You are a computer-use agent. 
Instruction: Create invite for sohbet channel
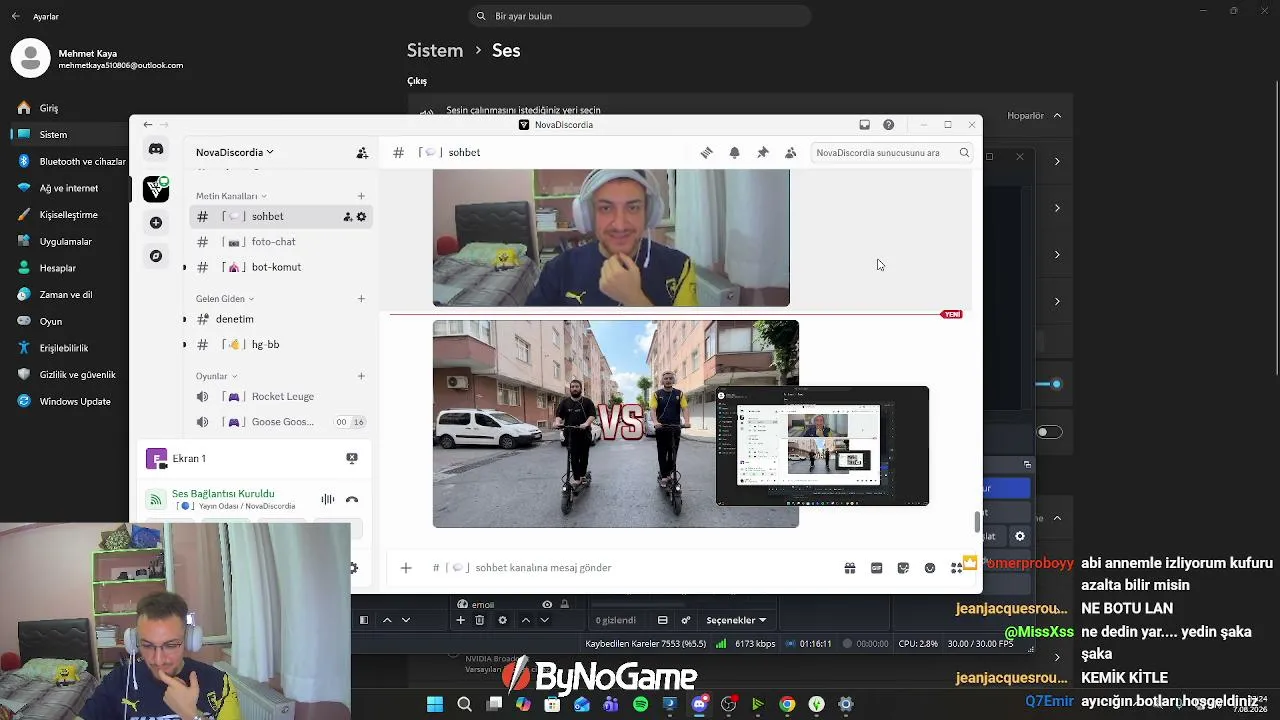point(348,217)
